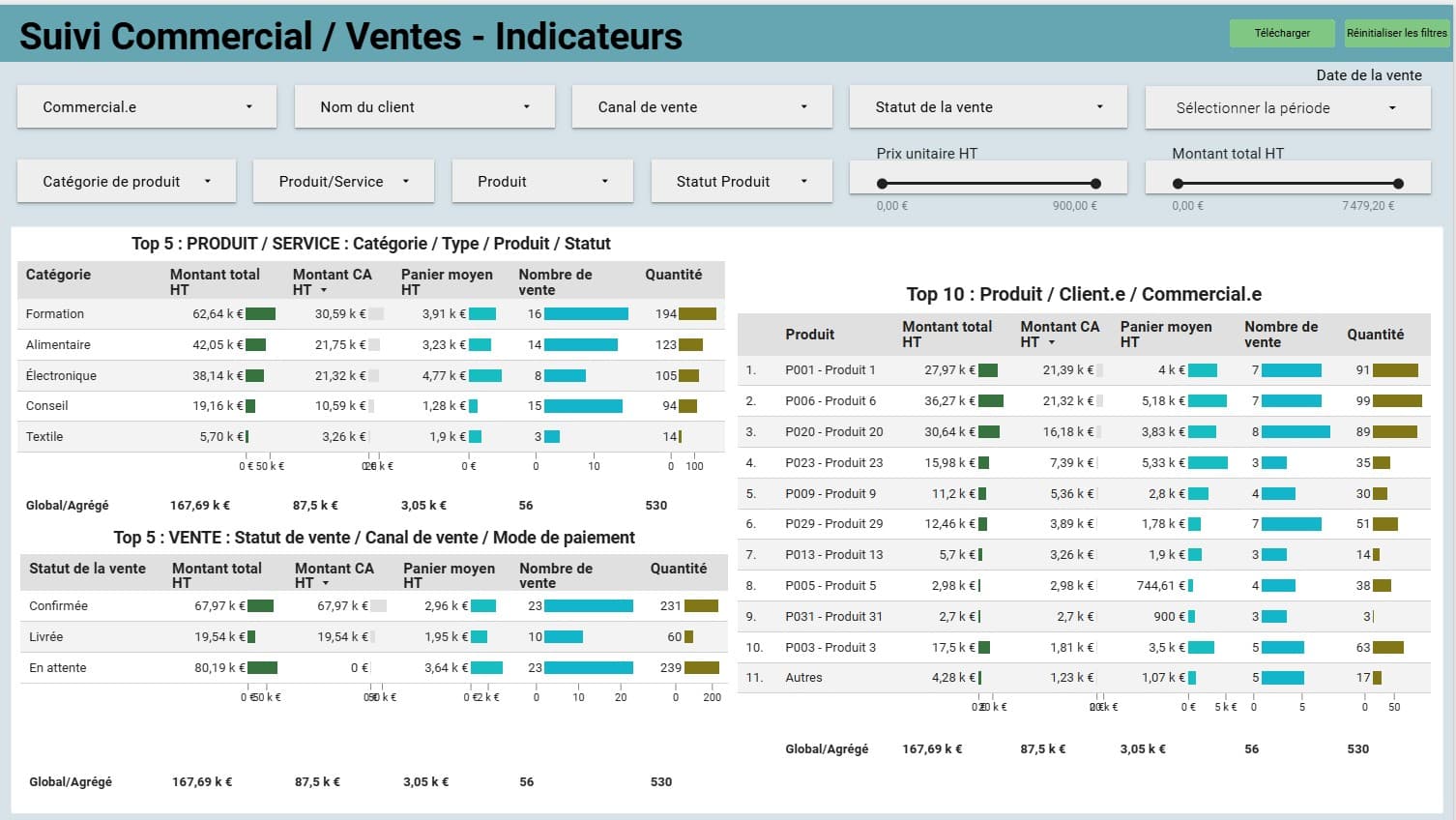Click Top 10 : Produit / Client.e / Commercial.e title
The width and height of the screenshot is (1456, 820).
pos(1084,294)
